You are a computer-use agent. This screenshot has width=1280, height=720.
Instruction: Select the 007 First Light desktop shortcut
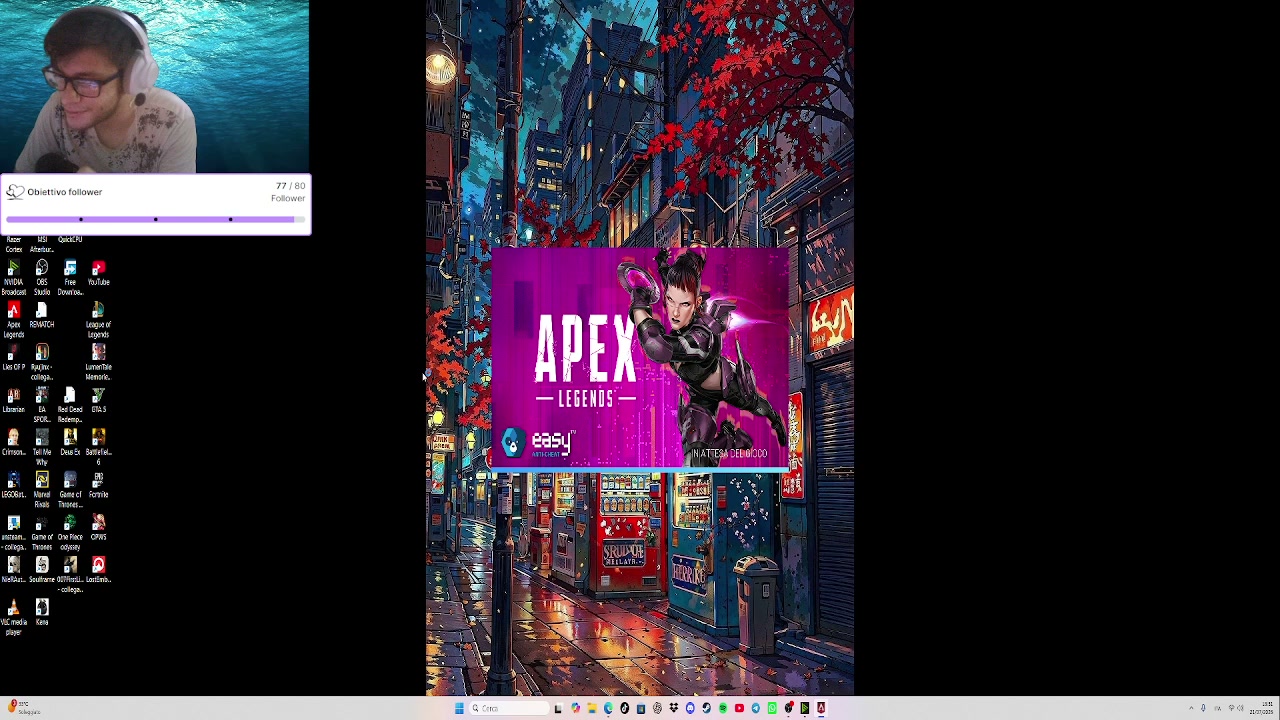[70, 576]
